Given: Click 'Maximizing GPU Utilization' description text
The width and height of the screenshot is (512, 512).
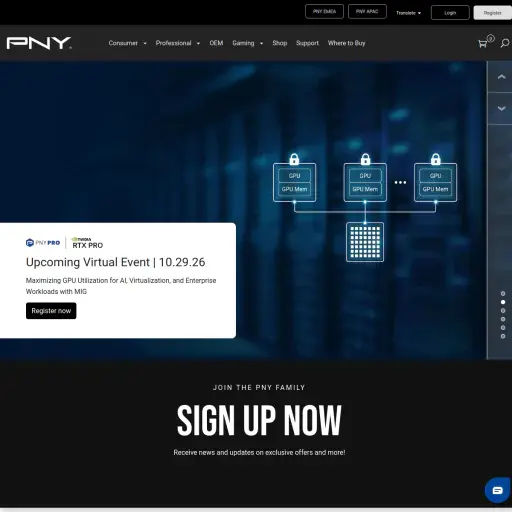Looking at the screenshot, I should point(121,286).
